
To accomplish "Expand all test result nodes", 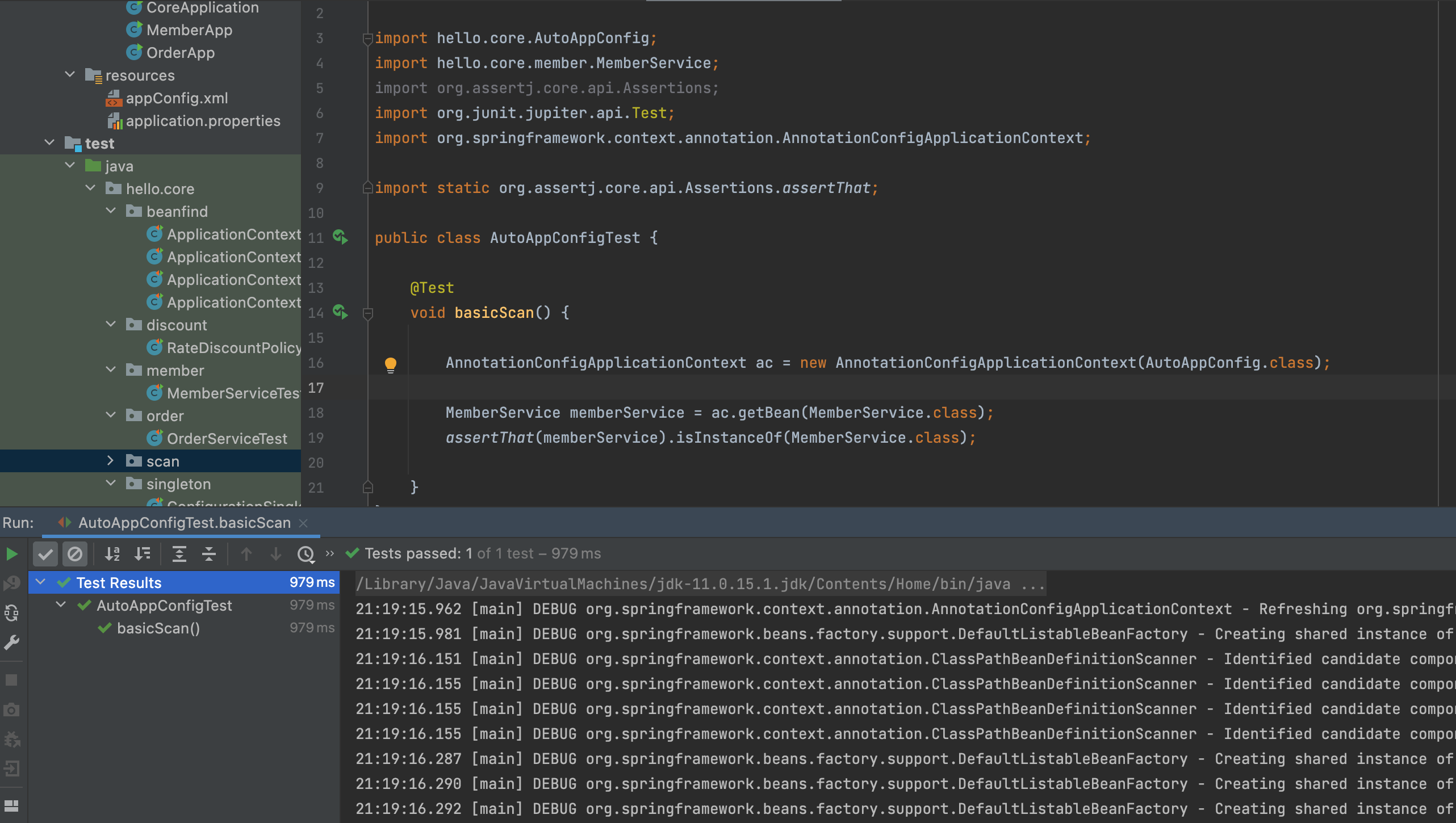I will coord(179,554).
